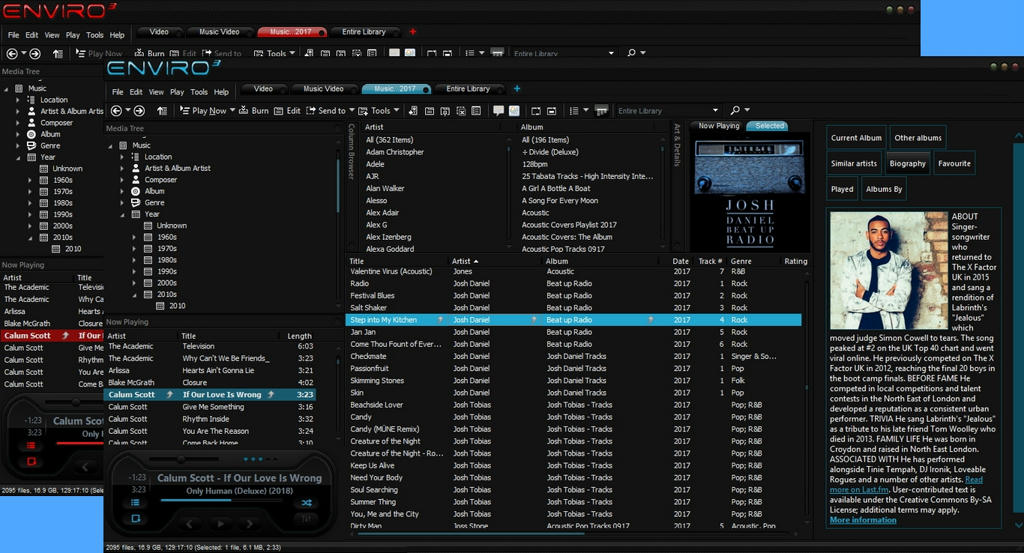The height and width of the screenshot is (553, 1024).
Task: Click the equalizer bars icon in front toolbar
Action: pyautogui.click(x=601, y=111)
